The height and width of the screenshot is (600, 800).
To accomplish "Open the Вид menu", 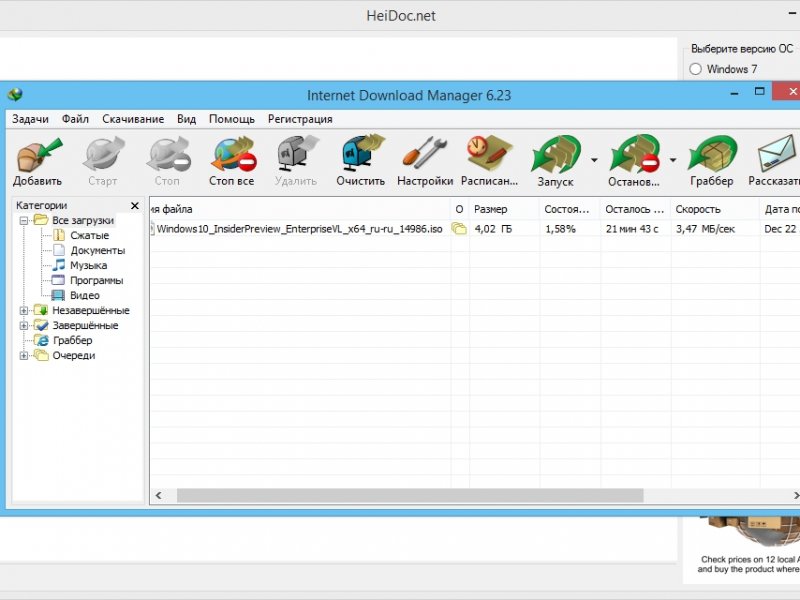I will (x=186, y=119).
